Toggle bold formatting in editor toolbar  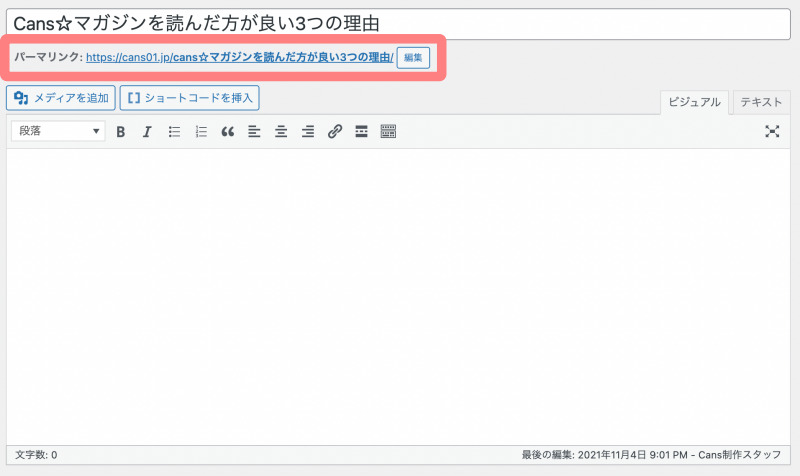tap(121, 131)
